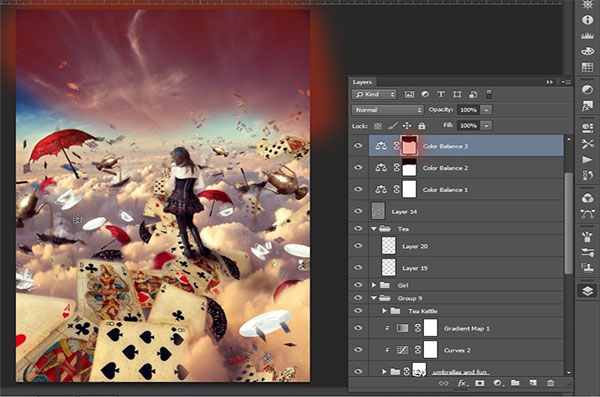Open the Actions play-arrow panel icon
Viewport: 600px width, 397px height.
pos(587,160)
